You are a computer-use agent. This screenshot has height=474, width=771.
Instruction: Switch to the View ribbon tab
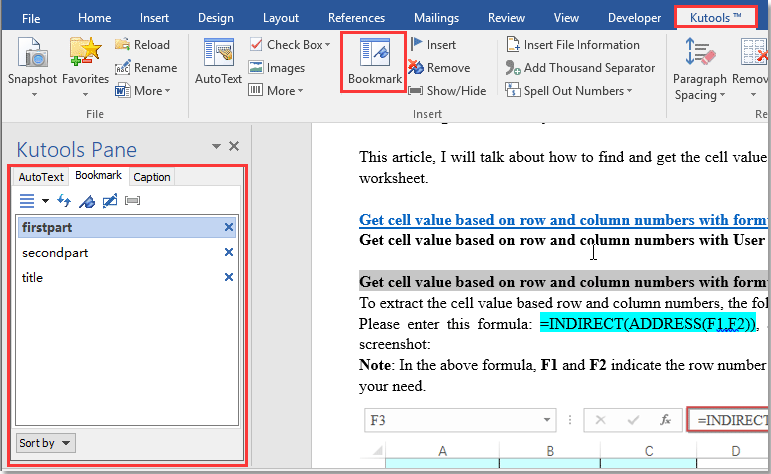click(x=566, y=18)
